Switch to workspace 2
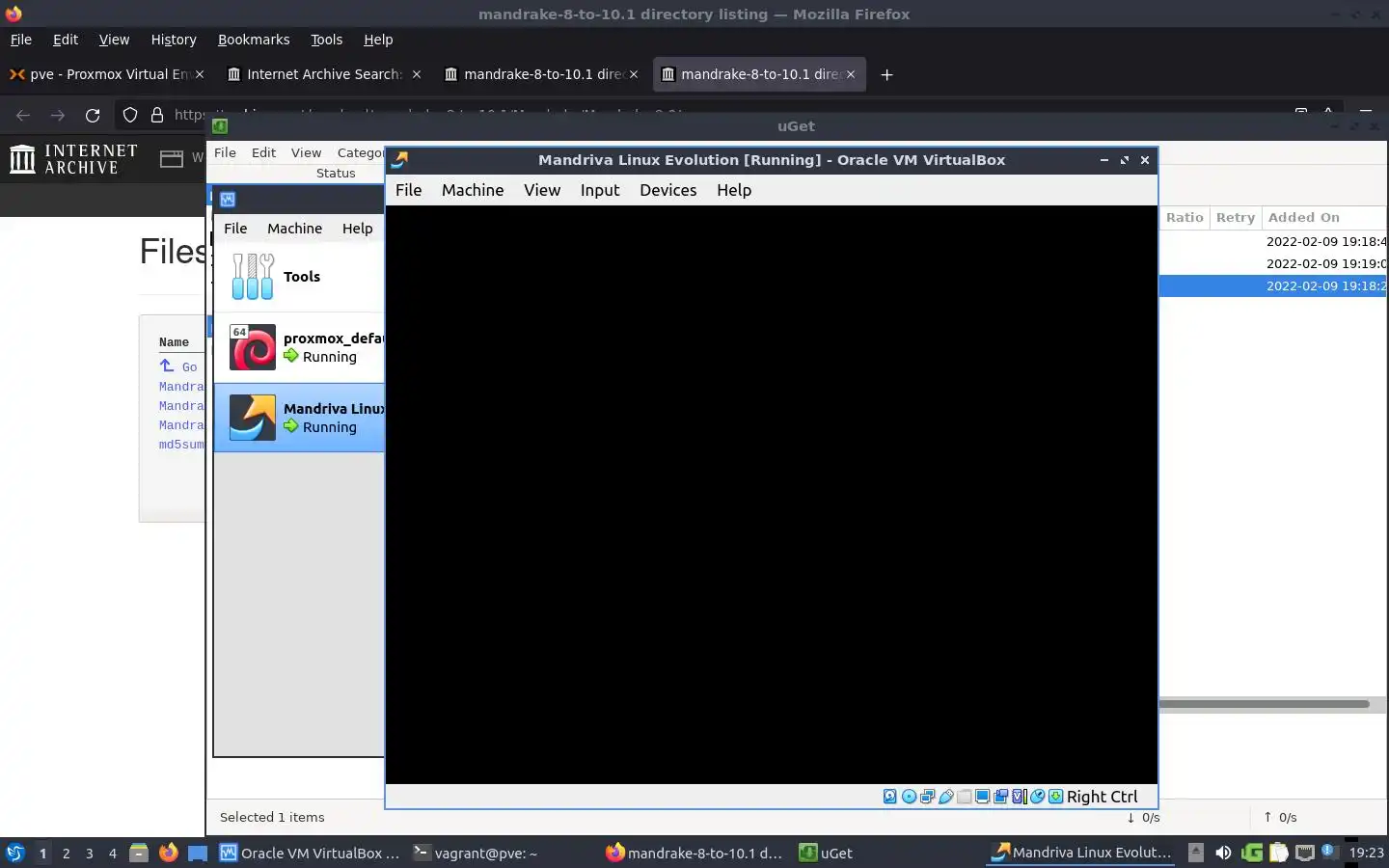 point(66,854)
